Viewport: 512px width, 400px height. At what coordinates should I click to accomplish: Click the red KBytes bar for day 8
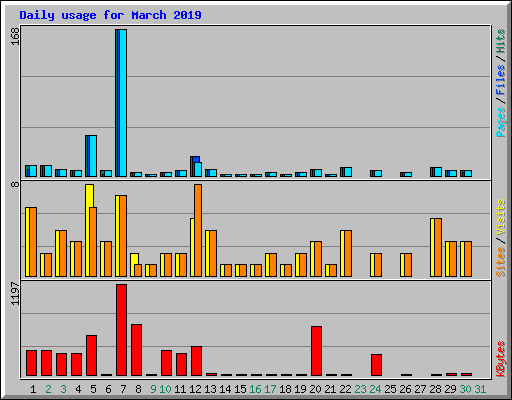(x=136, y=350)
